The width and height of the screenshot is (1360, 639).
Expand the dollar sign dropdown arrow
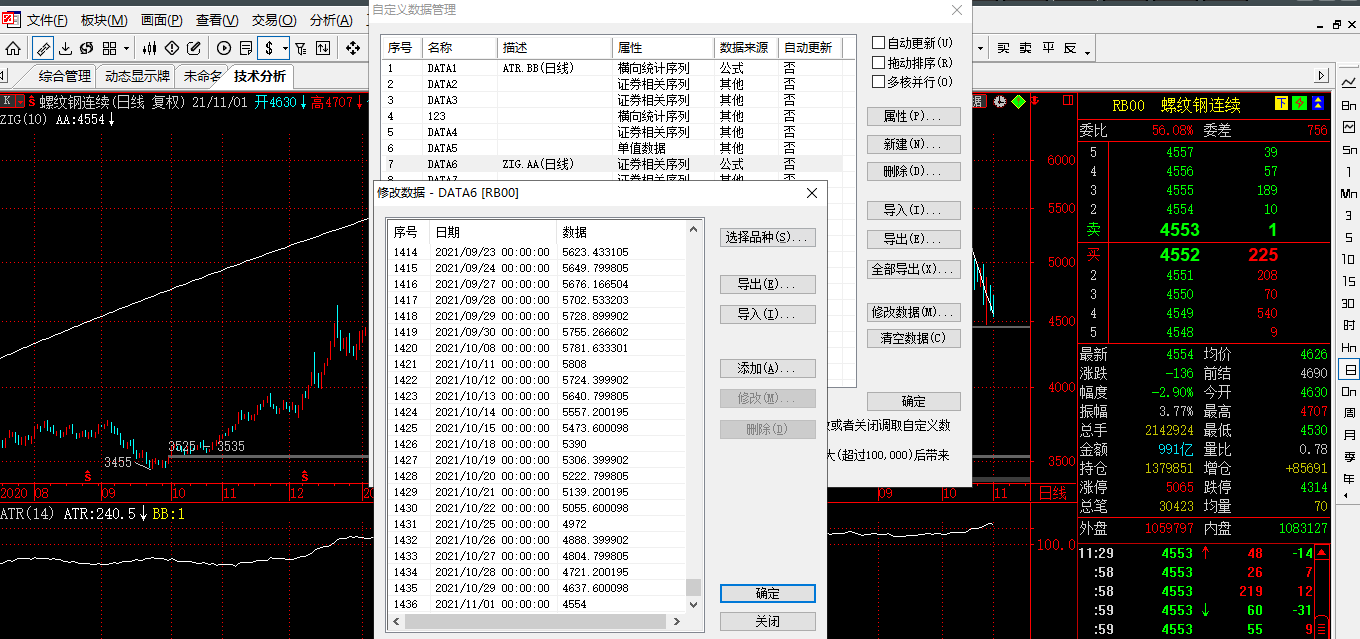[x=285, y=48]
